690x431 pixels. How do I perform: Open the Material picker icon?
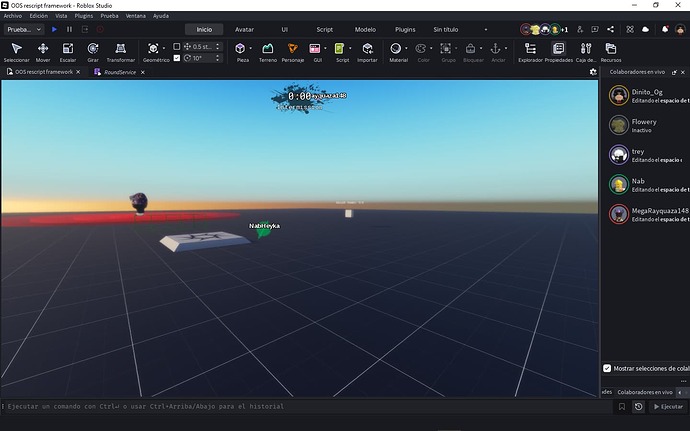[396, 48]
